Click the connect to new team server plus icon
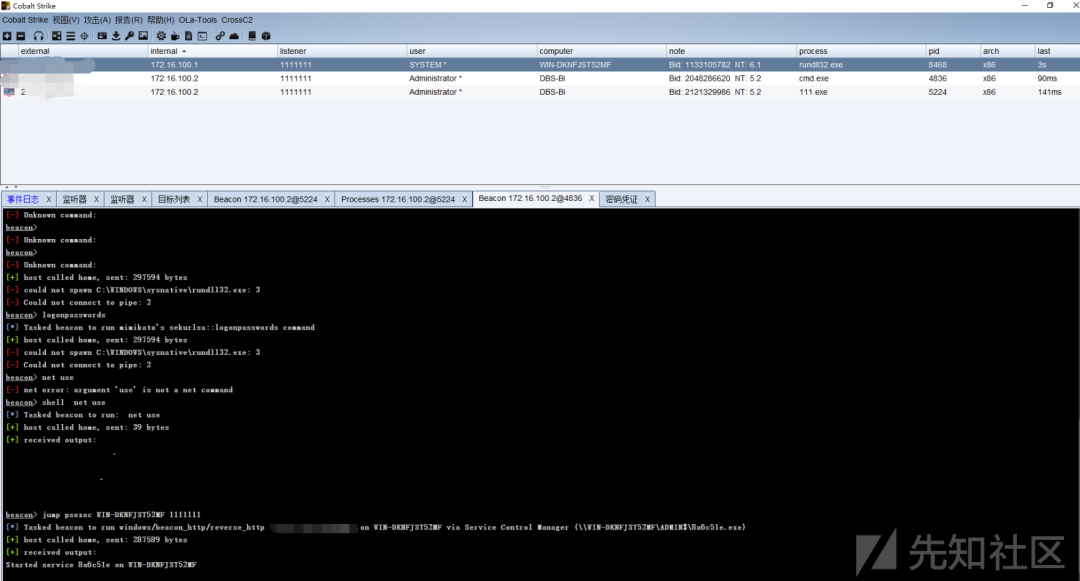 pyautogui.click(x=7, y=36)
